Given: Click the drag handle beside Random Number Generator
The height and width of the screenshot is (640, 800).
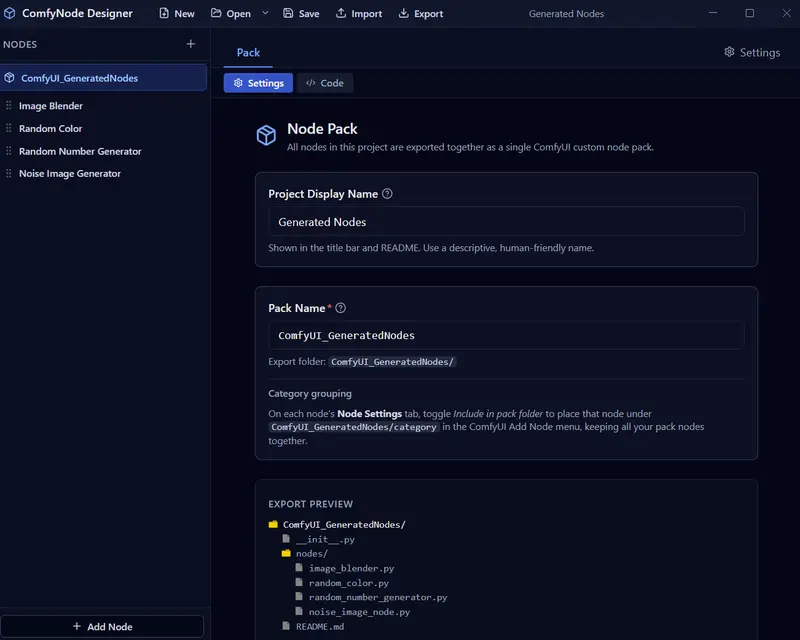Looking at the screenshot, I should pyautogui.click(x=9, y=152).
